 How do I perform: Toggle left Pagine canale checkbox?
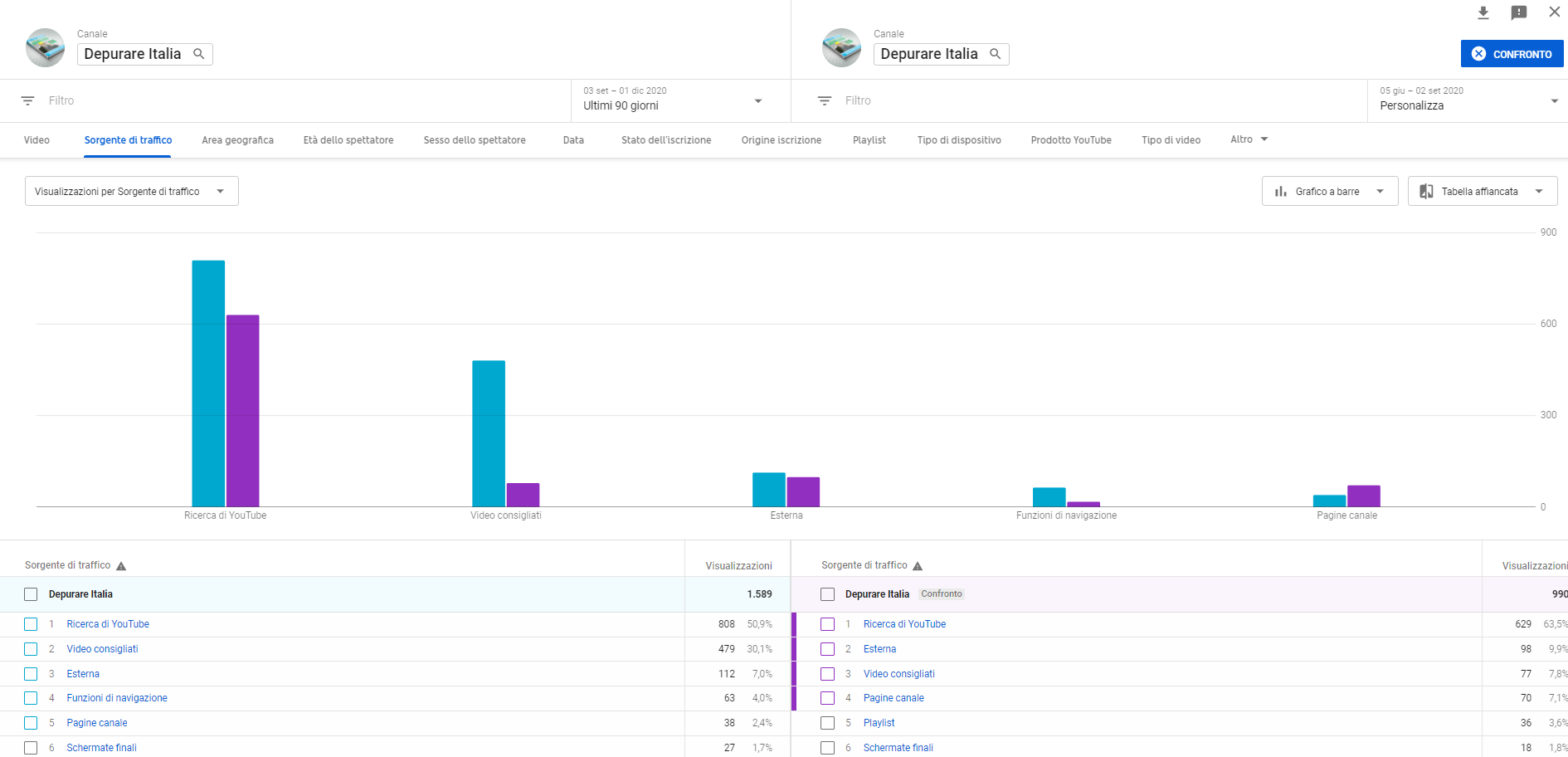(31, 723)
